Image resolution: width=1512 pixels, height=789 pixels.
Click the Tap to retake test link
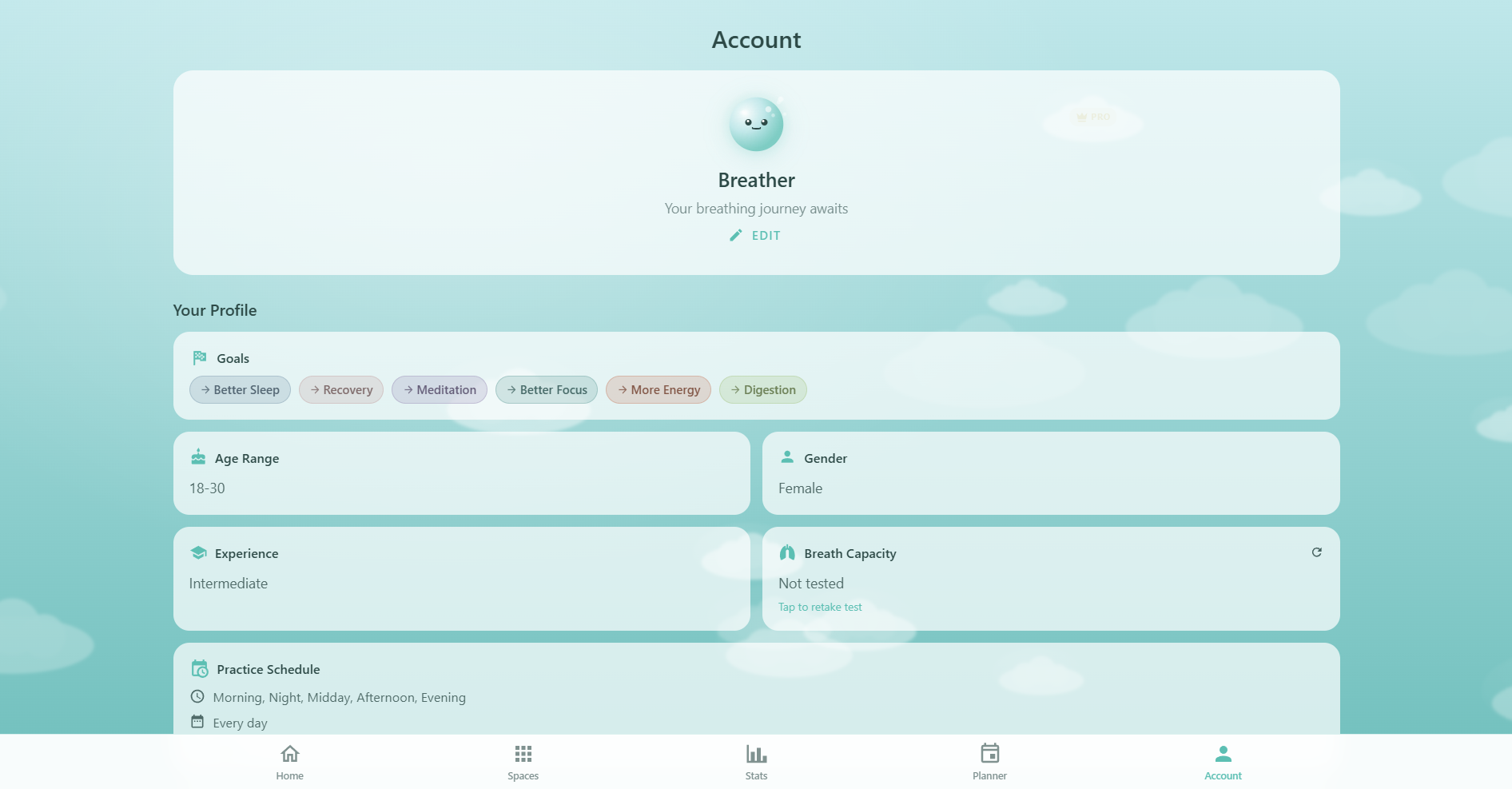click(x=819, y=607)
